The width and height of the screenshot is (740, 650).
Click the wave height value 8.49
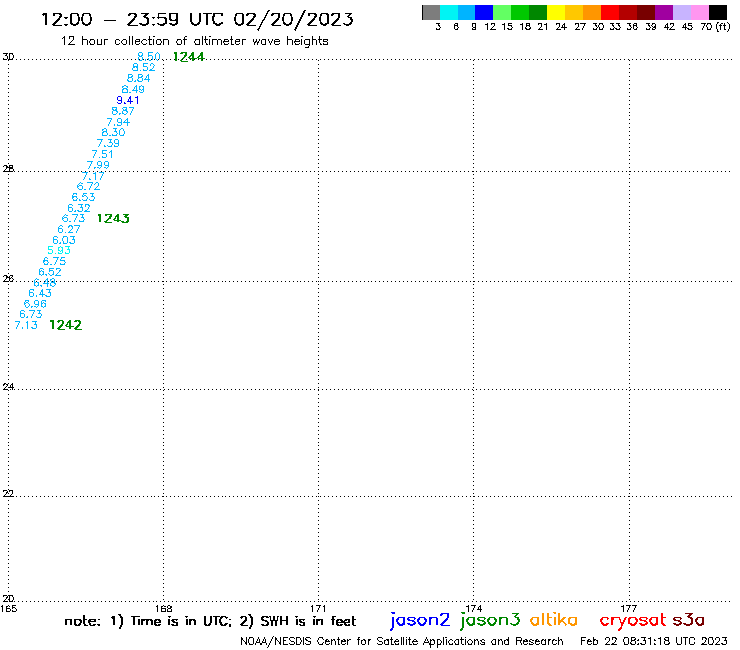[133, 89]
